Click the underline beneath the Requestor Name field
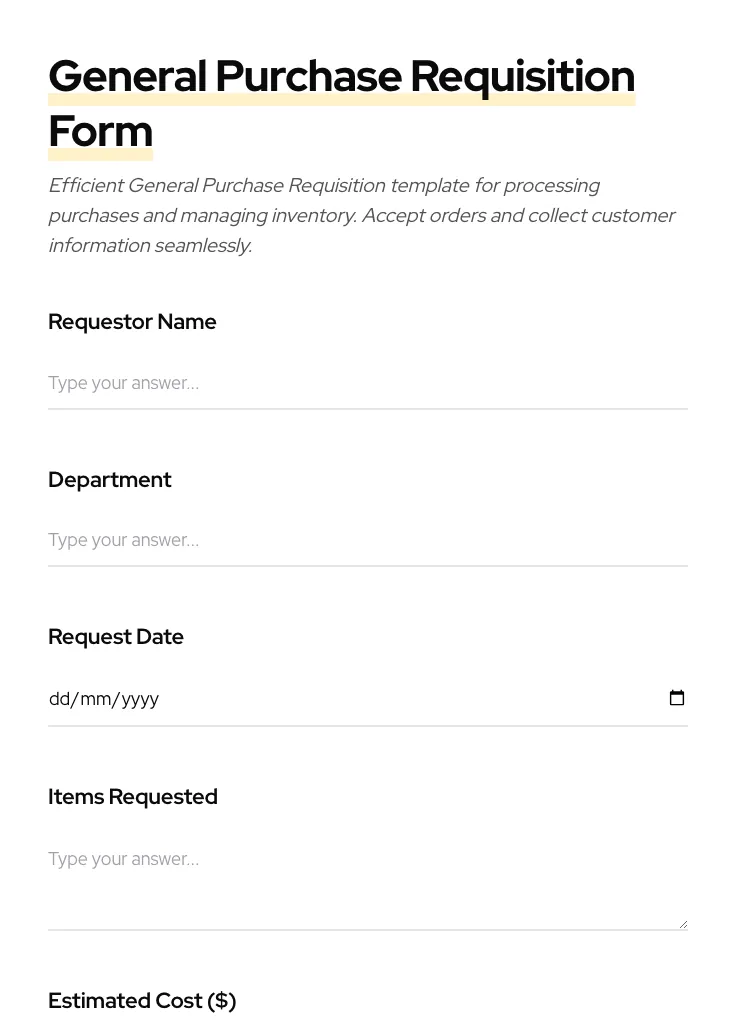 tap(367, 409)
